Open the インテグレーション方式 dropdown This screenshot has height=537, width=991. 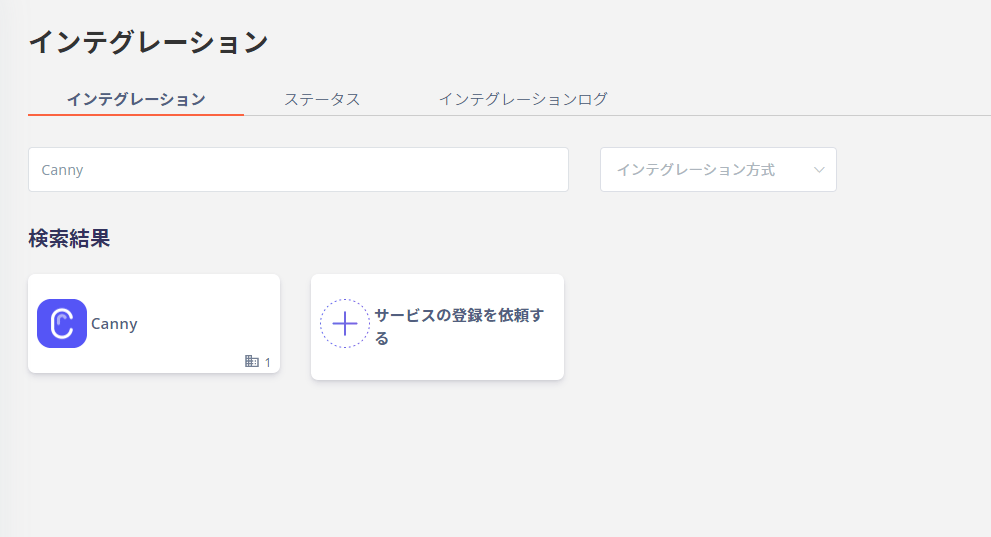(x=718, y=169)
